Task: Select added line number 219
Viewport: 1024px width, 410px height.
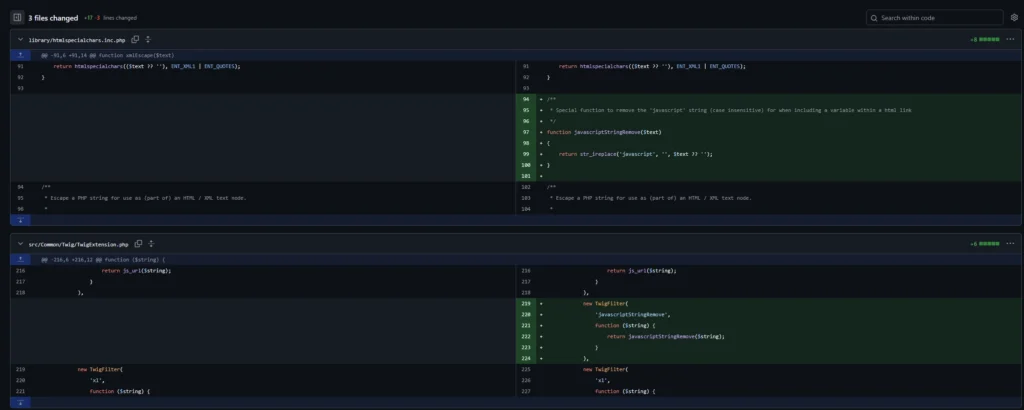Action: pos(526,304)
